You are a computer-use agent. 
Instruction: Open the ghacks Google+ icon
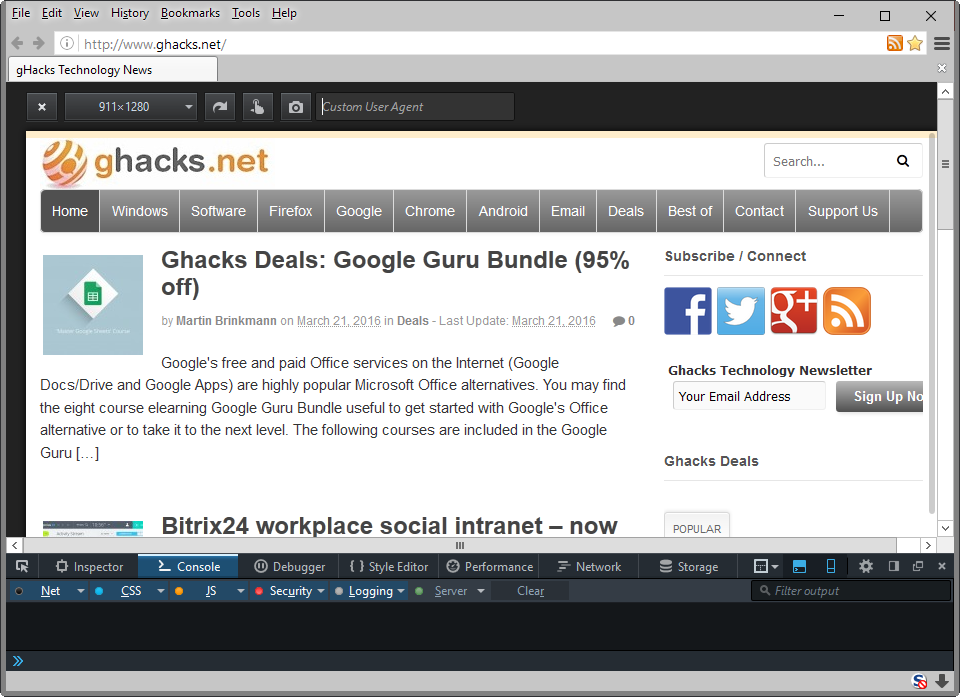pyautogui.click(x=794, y=311)
